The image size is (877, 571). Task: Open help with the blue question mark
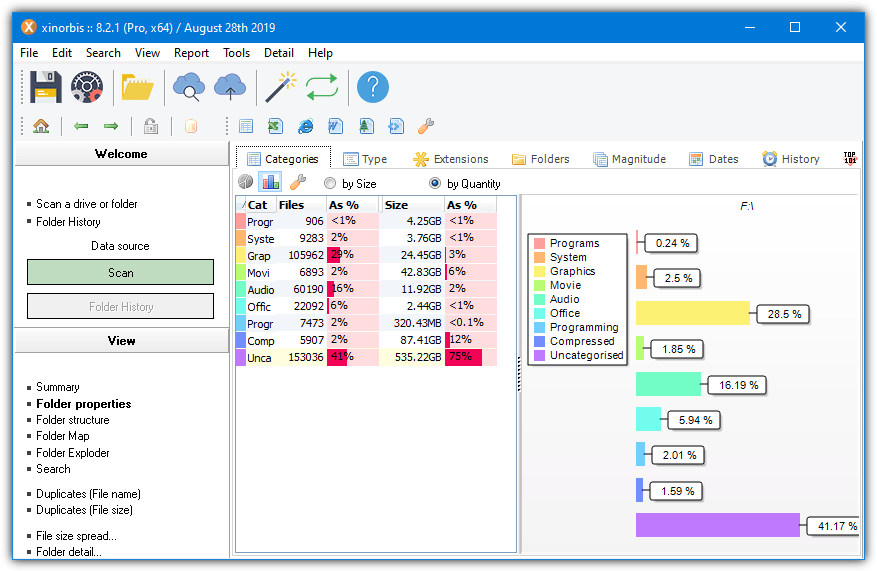373,87
